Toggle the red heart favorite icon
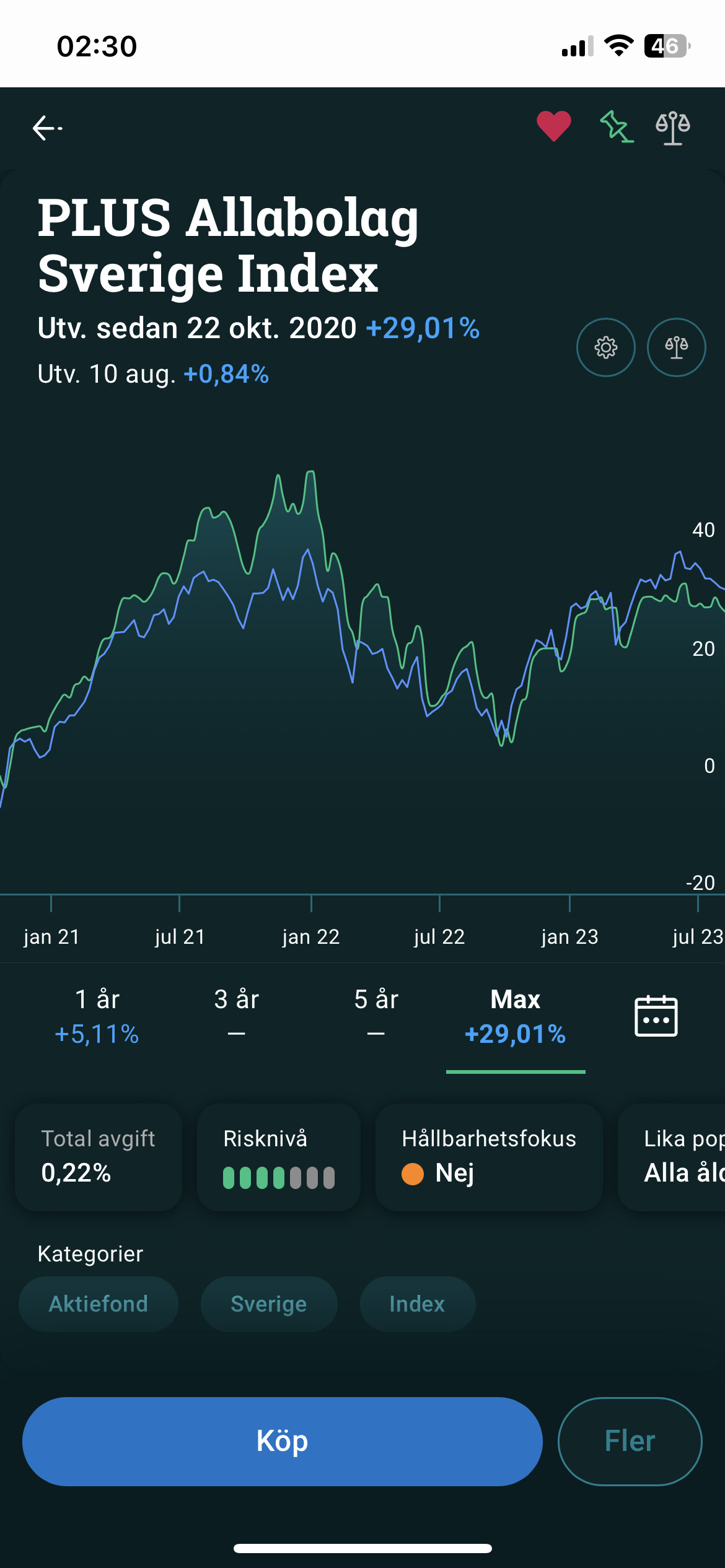 click(x=553, y=126)
